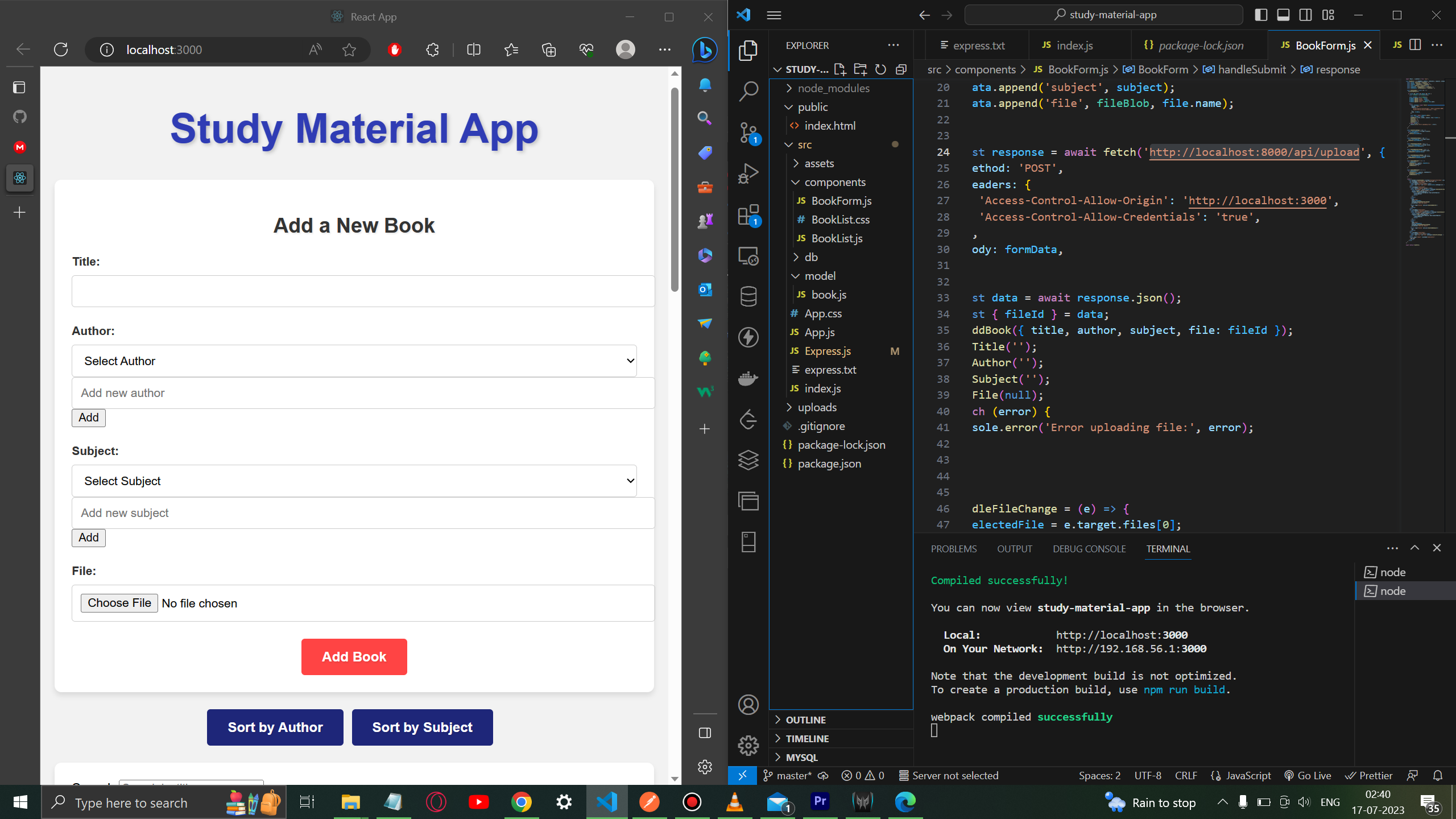Add the page to browser favorites
The image size is (1456, 819).
pos(349,50)
